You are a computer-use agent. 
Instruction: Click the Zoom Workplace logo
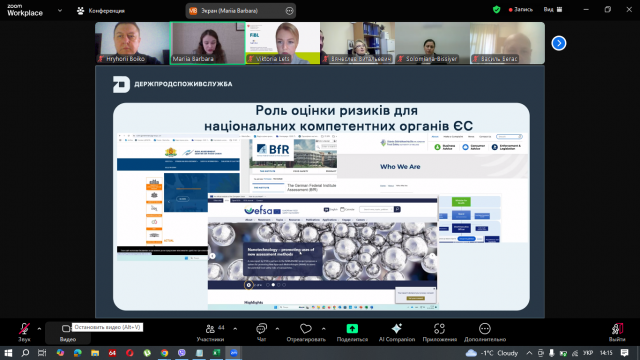coord(25,10)
